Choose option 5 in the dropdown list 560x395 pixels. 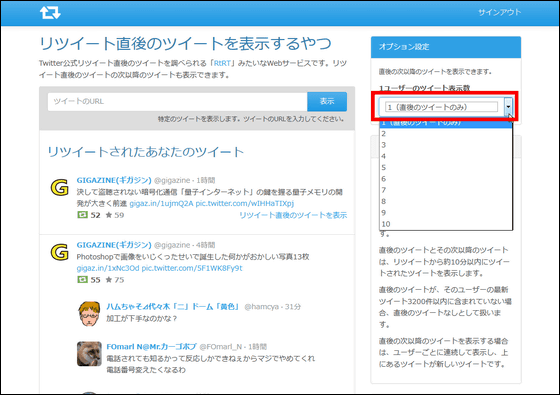click(x=446, y=168)
